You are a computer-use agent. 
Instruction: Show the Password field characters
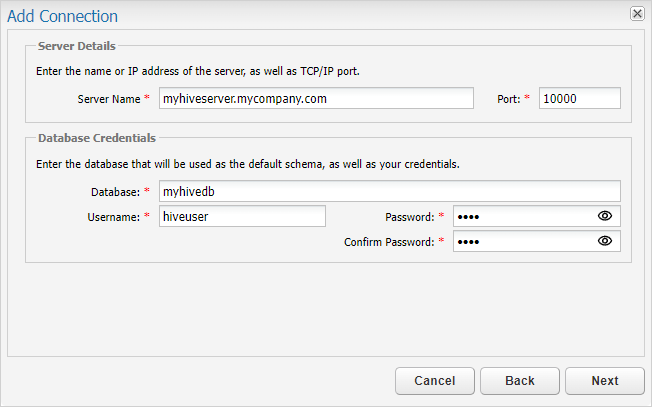coord(605,216)
